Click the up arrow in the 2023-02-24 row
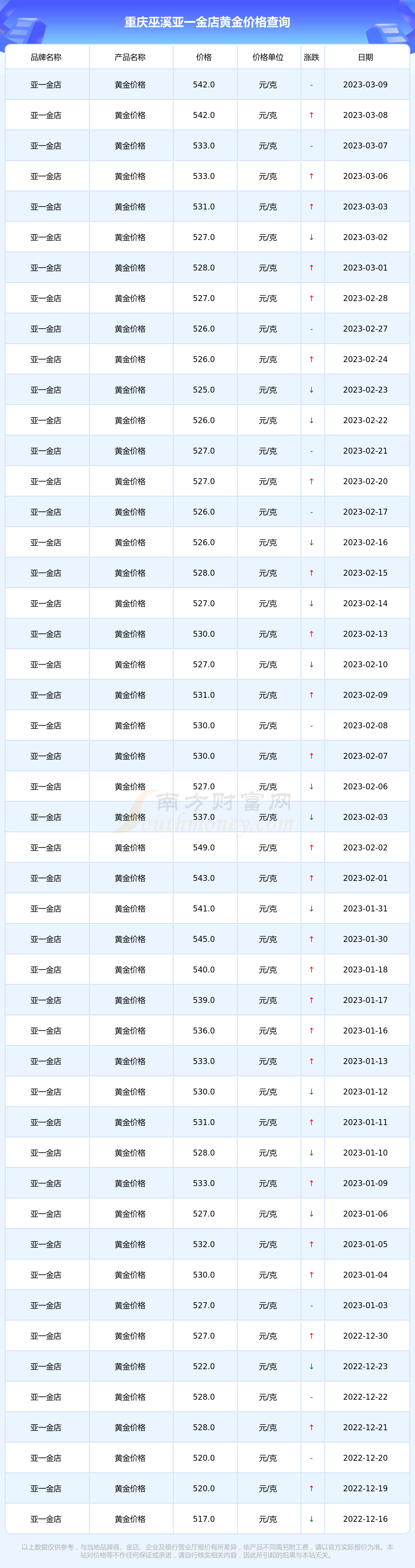 [x=312, y=359]
